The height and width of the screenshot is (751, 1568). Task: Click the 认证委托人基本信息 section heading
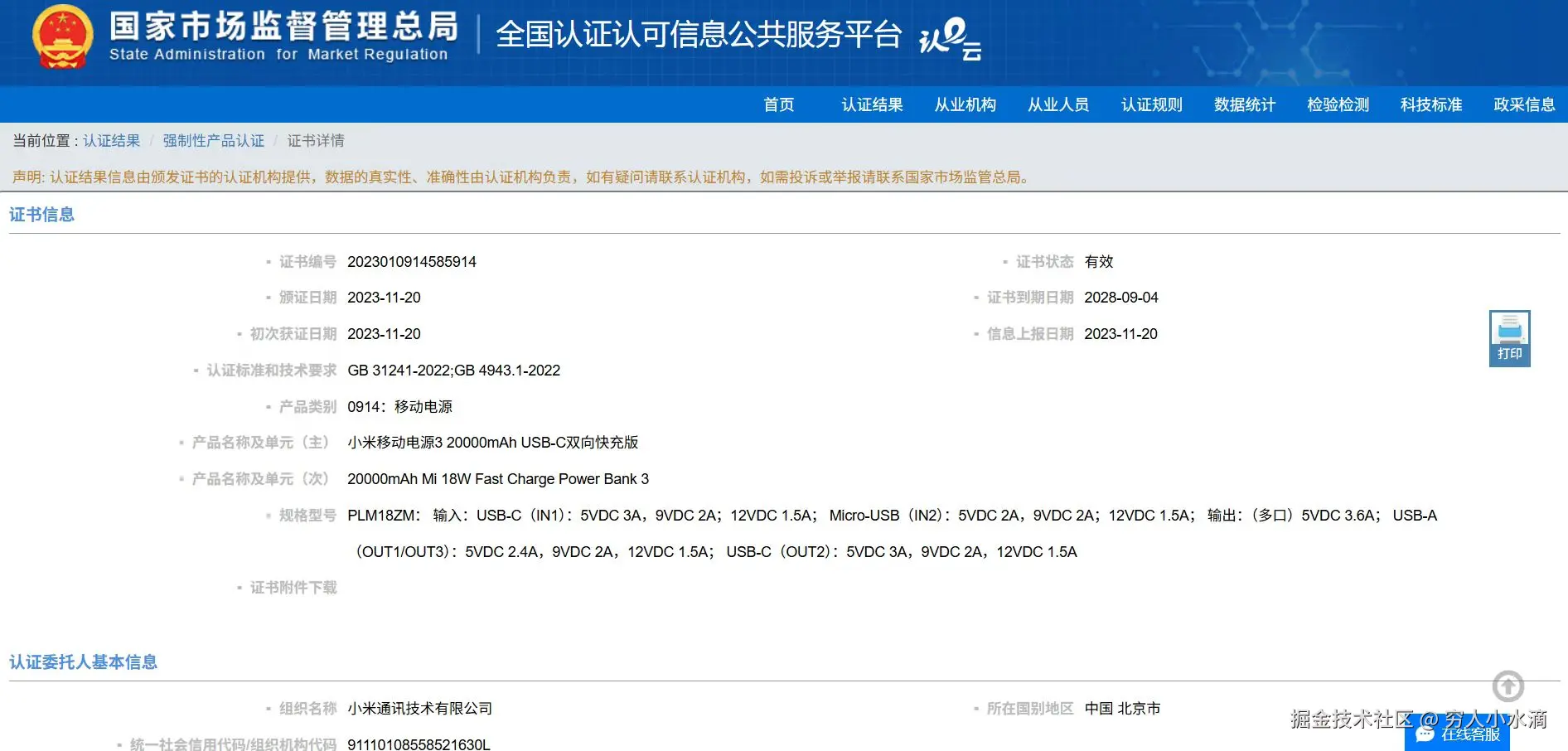[x=84, y=662]
